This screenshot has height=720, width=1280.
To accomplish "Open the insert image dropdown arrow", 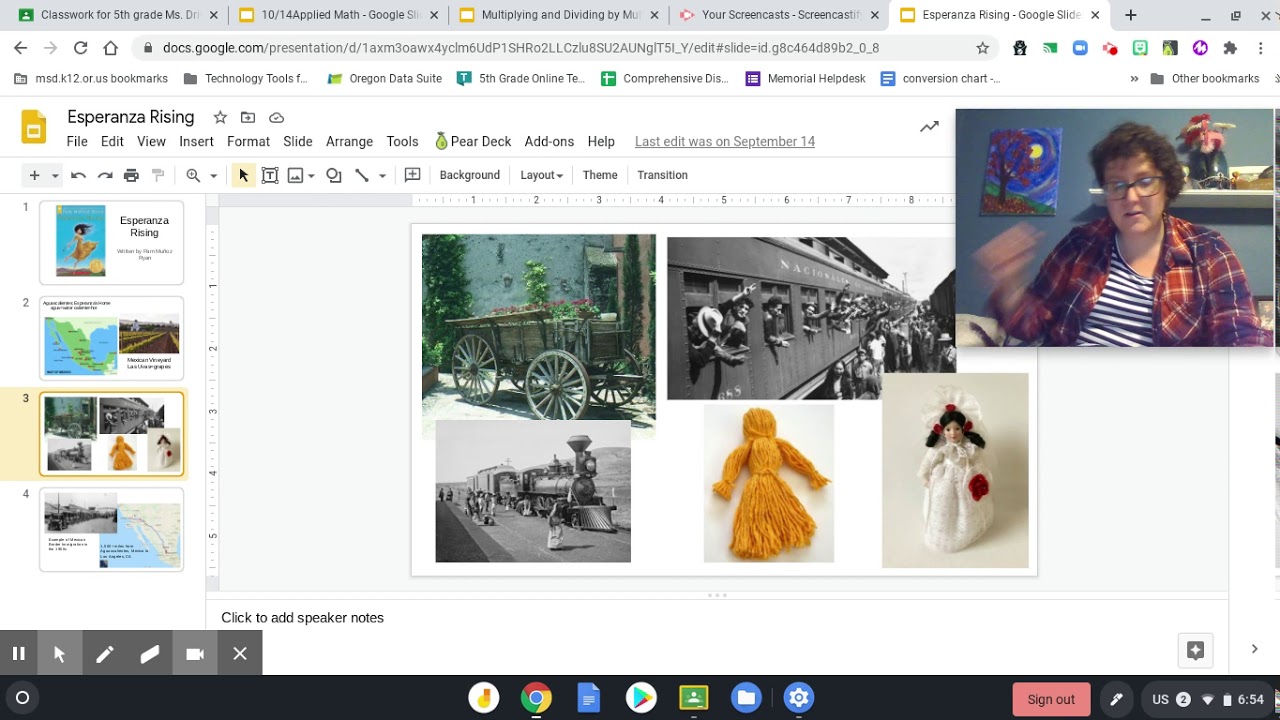I will pyautogui.click(x=311, y=176).
